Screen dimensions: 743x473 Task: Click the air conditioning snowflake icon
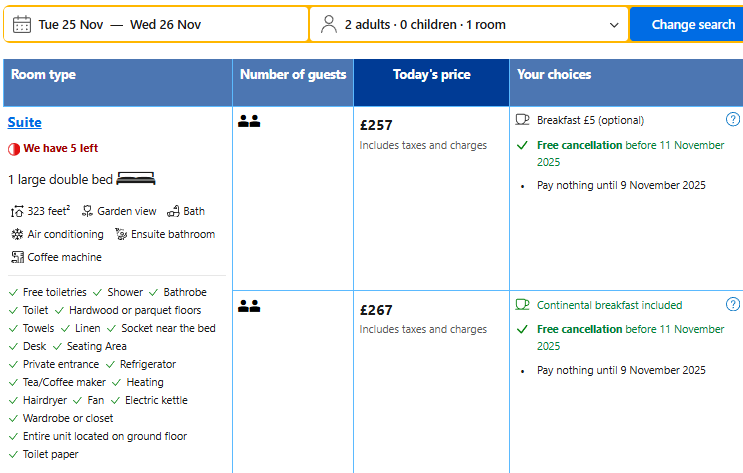coord(17,234)
